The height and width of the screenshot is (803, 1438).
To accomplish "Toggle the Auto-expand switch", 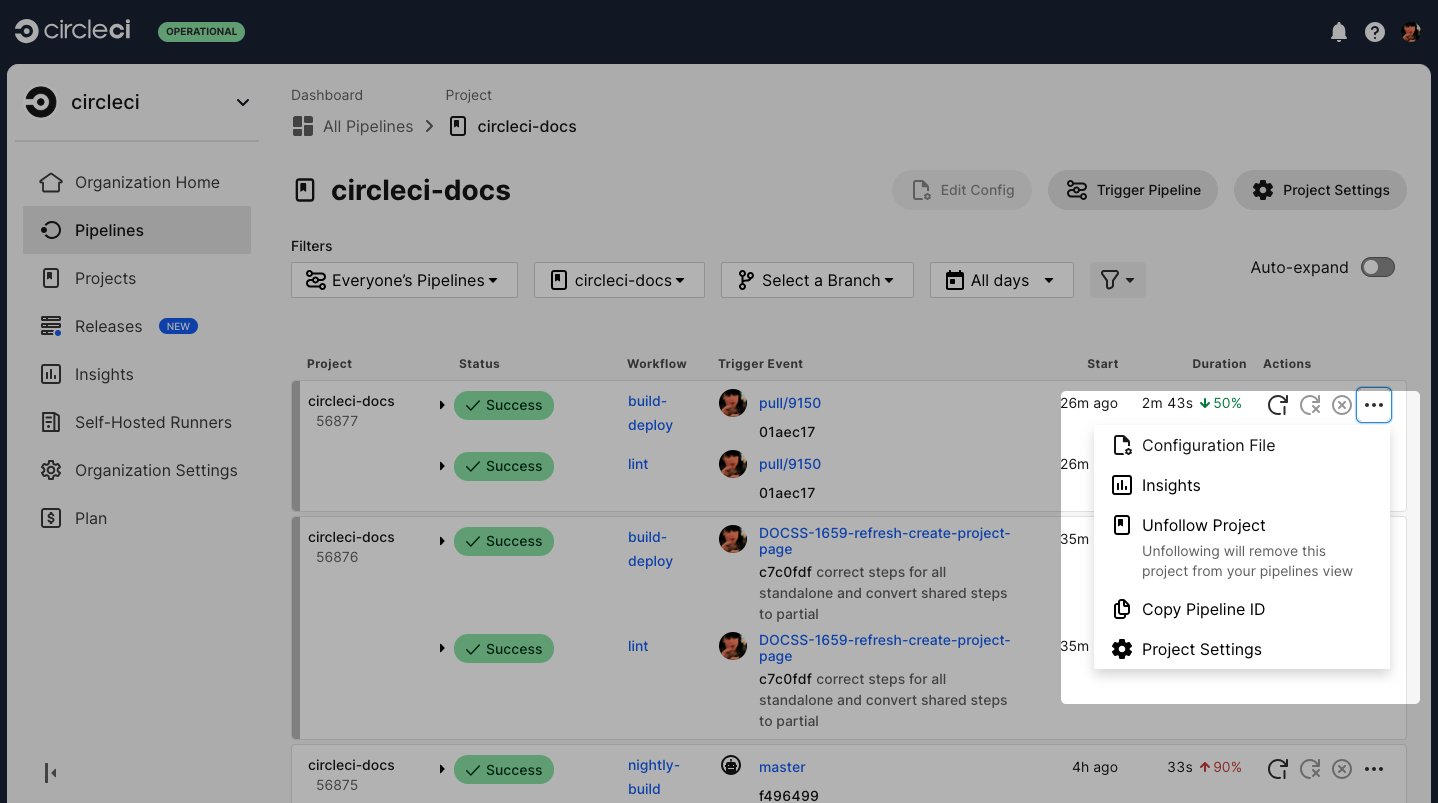I will pos(1378,267).
